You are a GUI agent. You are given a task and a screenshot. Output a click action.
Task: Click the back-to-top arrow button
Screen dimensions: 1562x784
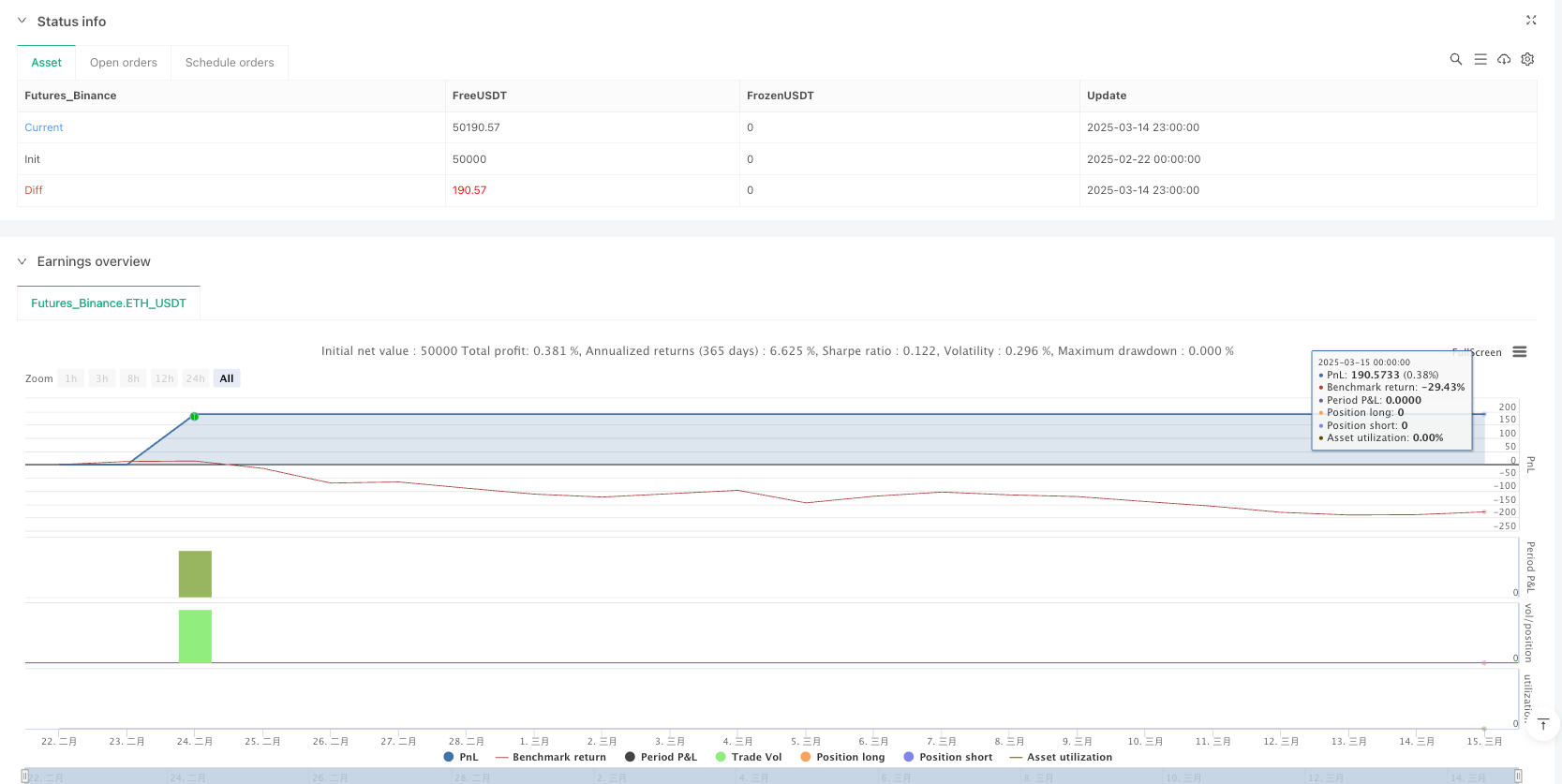[1543, 724]
